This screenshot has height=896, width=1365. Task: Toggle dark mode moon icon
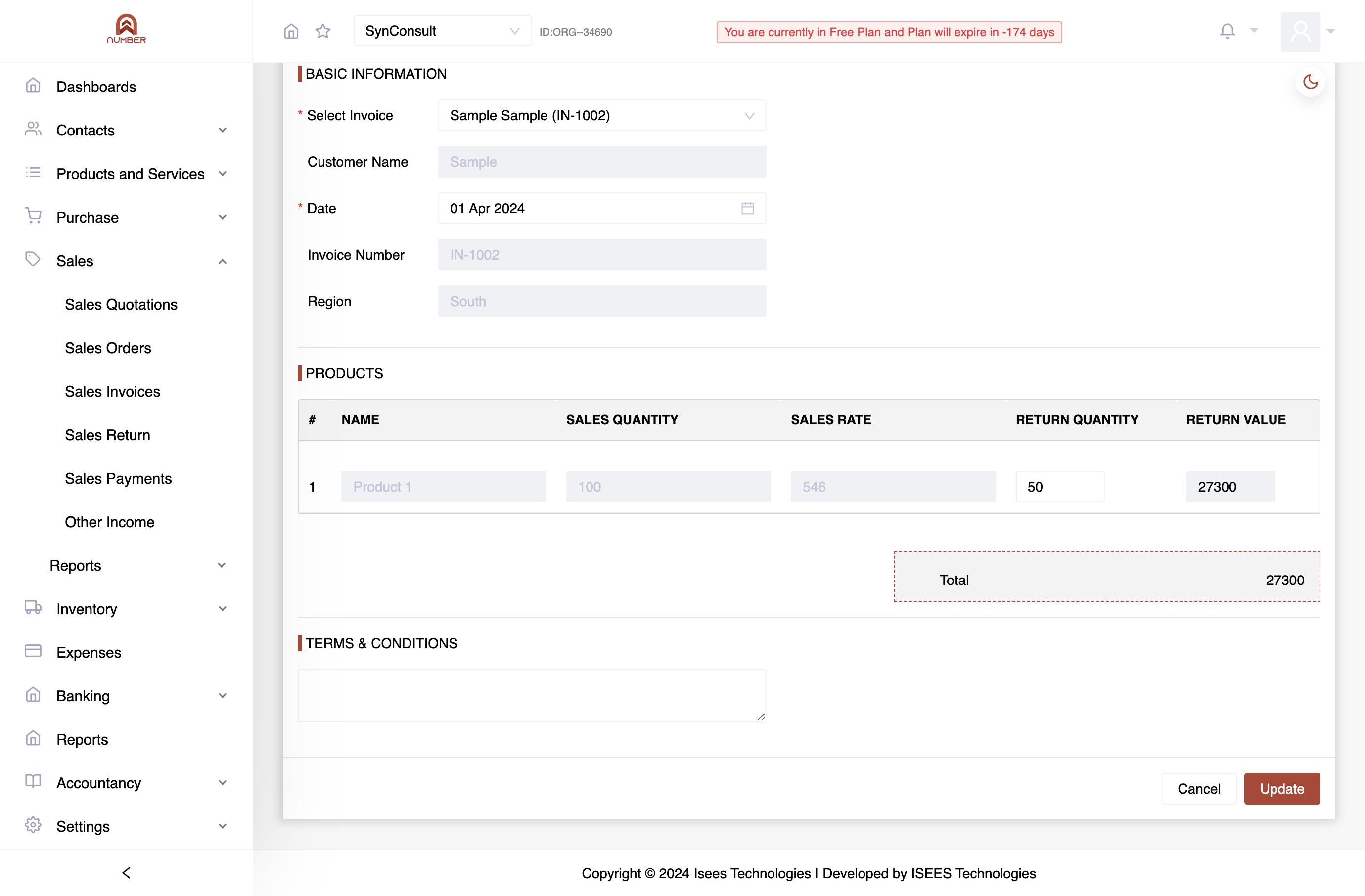click(1310, 82)
